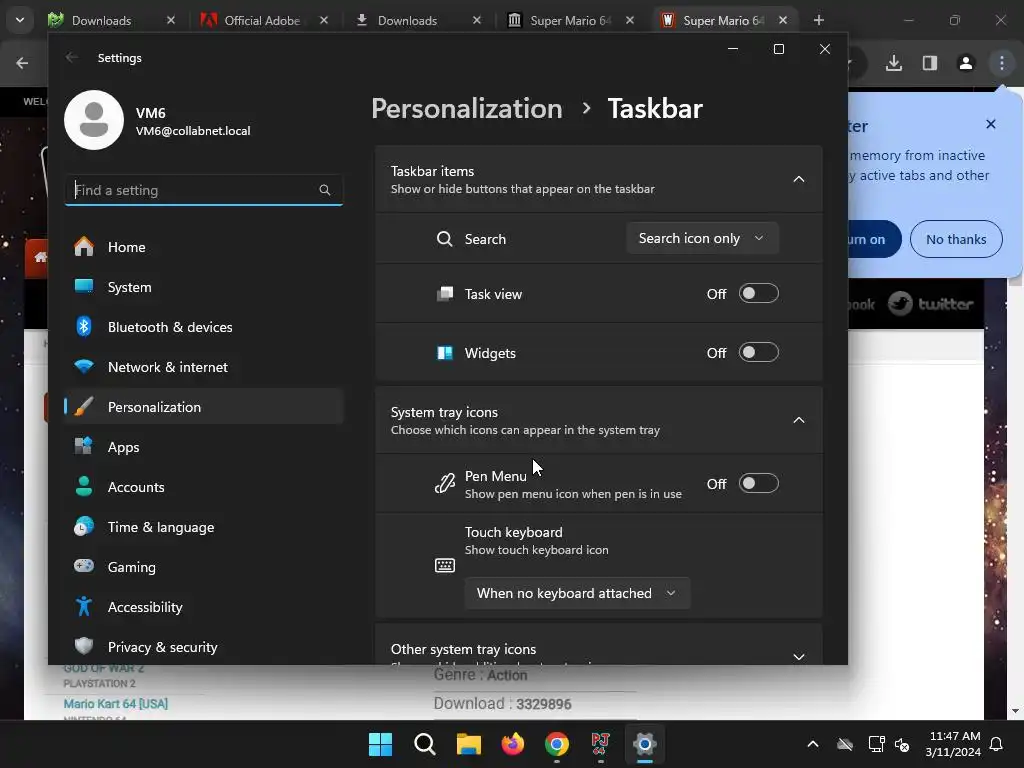Open Firefox from taskbar
Image resolution: width=1024 pixels, height=768 pixels.
click(x=513, y=744)
